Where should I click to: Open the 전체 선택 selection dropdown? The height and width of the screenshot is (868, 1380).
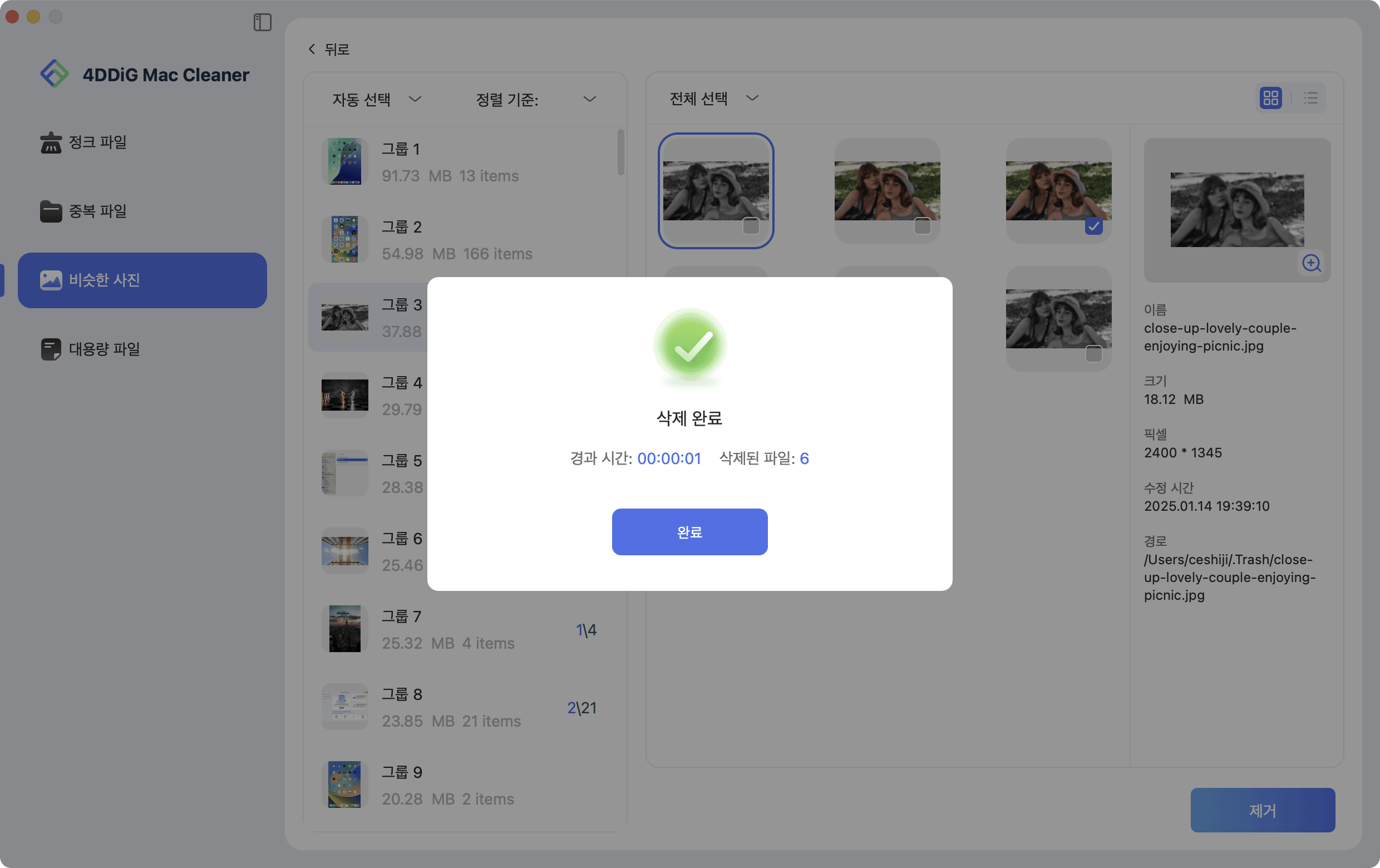click(x=712, y=98)
